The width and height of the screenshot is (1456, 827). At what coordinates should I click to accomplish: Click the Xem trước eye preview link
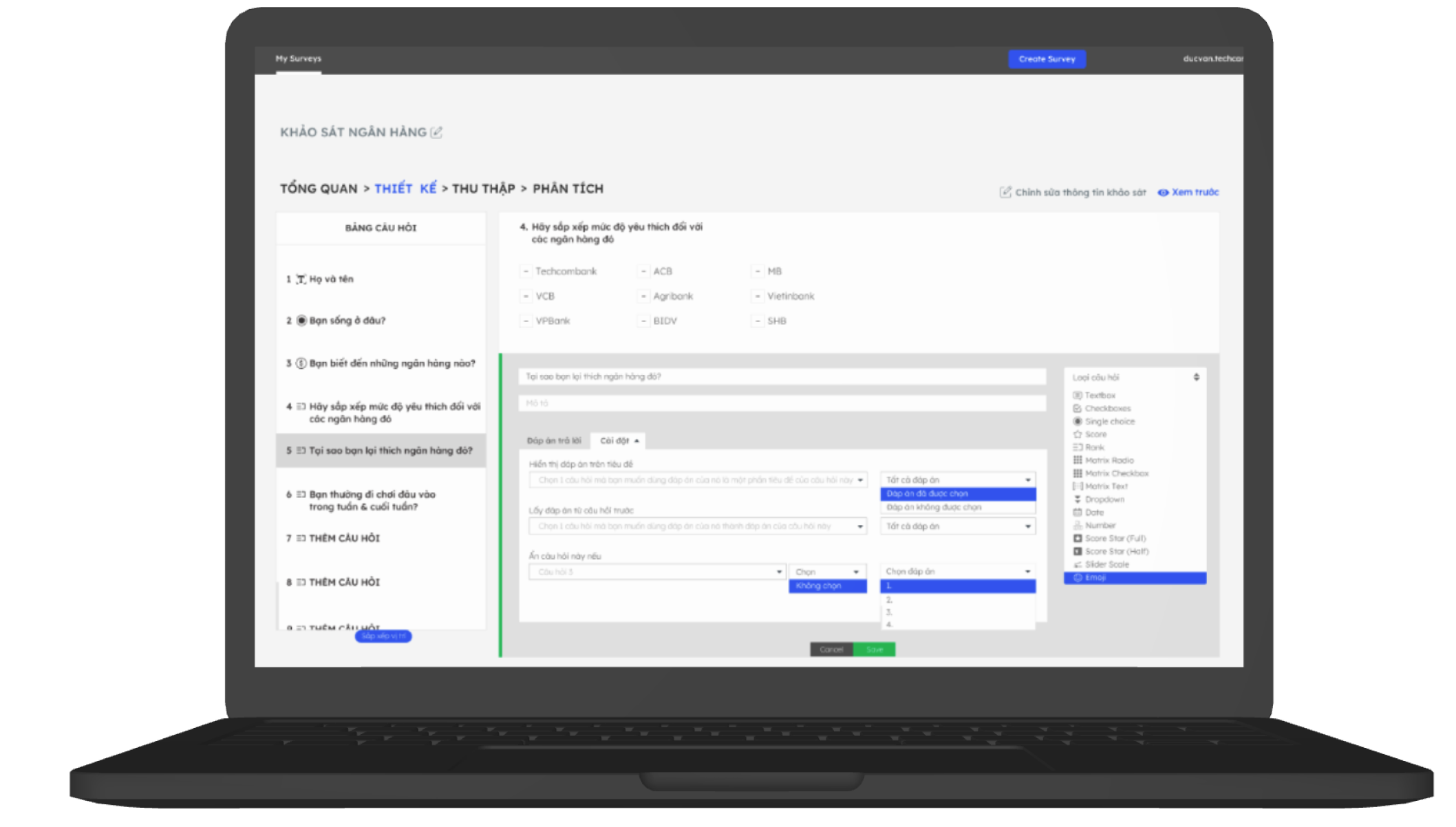(x=1188, y=192)
